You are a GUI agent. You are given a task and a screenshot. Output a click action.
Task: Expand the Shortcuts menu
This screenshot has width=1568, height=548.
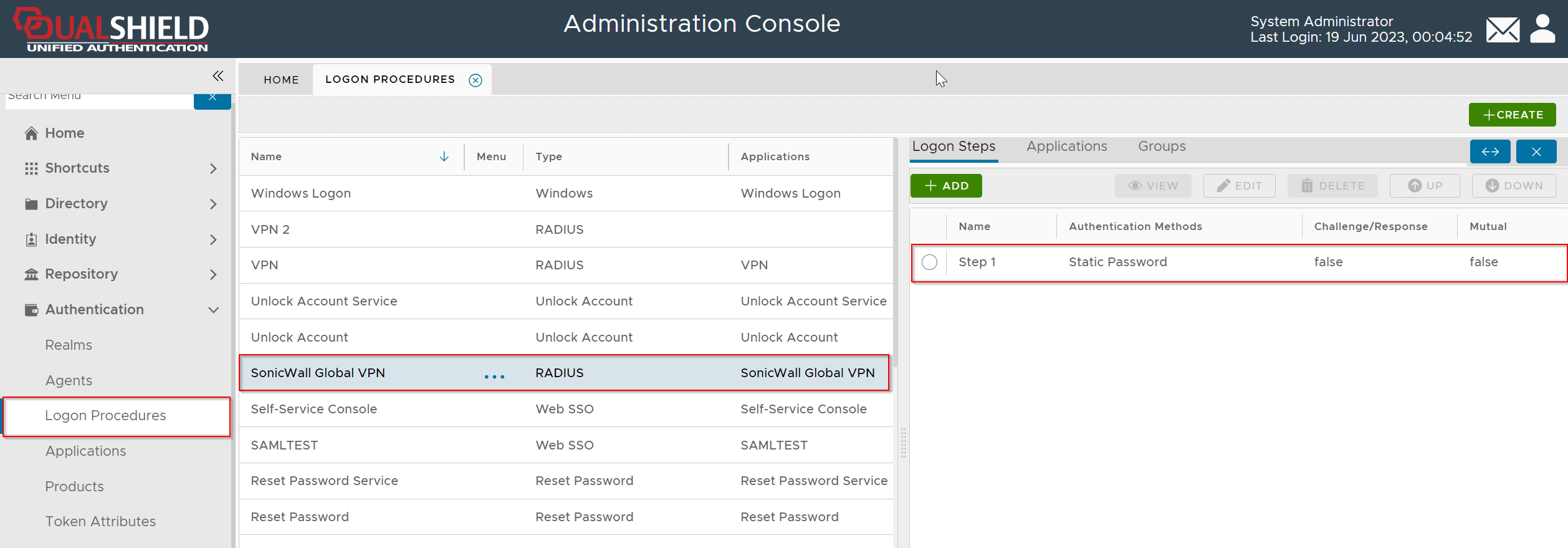(x=213, y=168)
